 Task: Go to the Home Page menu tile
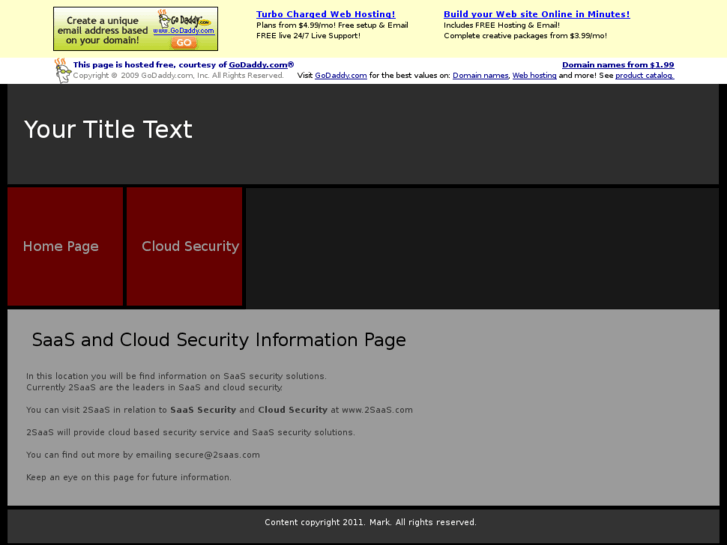click(65, 246)
